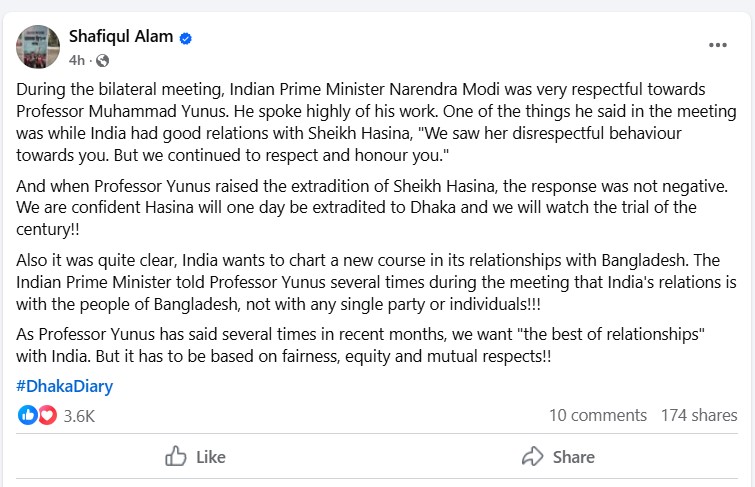Open the 4h post timestamp
The height and width of the screenshot is (487, 755).
(76, 60)
